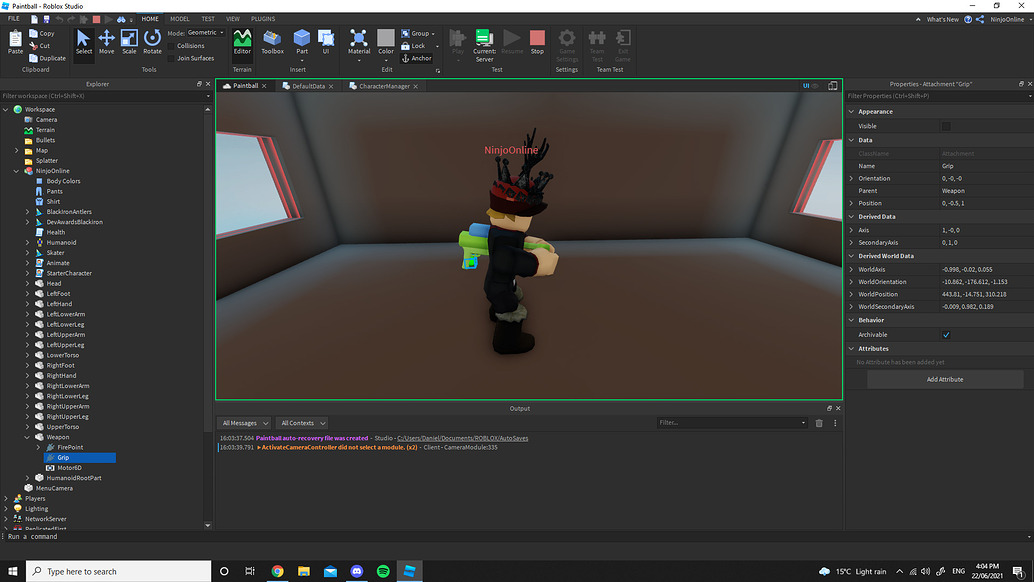Click the Stop test button

[x=537, y=42]
